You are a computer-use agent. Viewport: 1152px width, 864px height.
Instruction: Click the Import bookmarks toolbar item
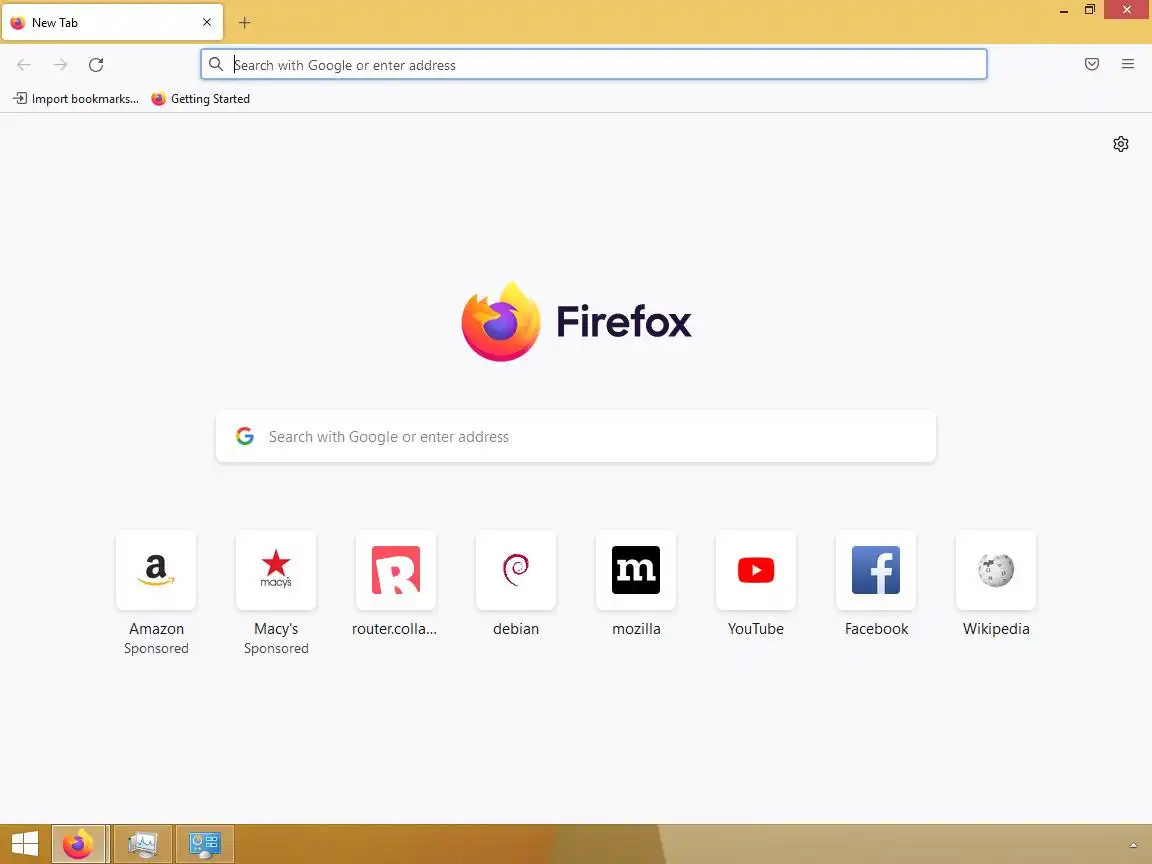pyautogui.click(x=76, y=98)
